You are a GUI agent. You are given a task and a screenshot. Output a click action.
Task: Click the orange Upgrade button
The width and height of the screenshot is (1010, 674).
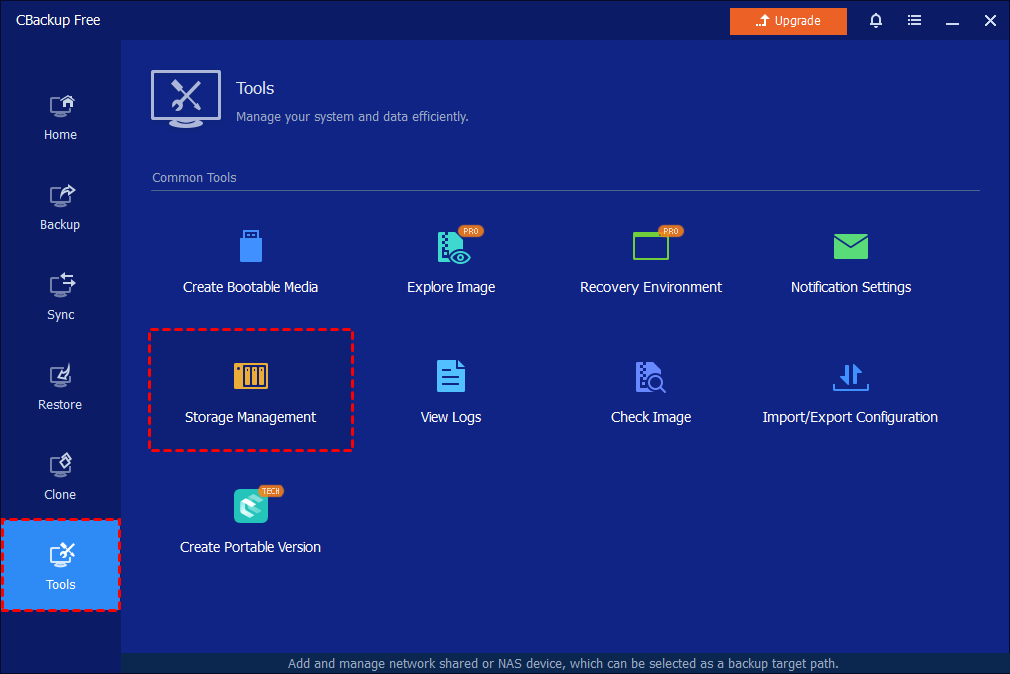(x=788, y=21)
